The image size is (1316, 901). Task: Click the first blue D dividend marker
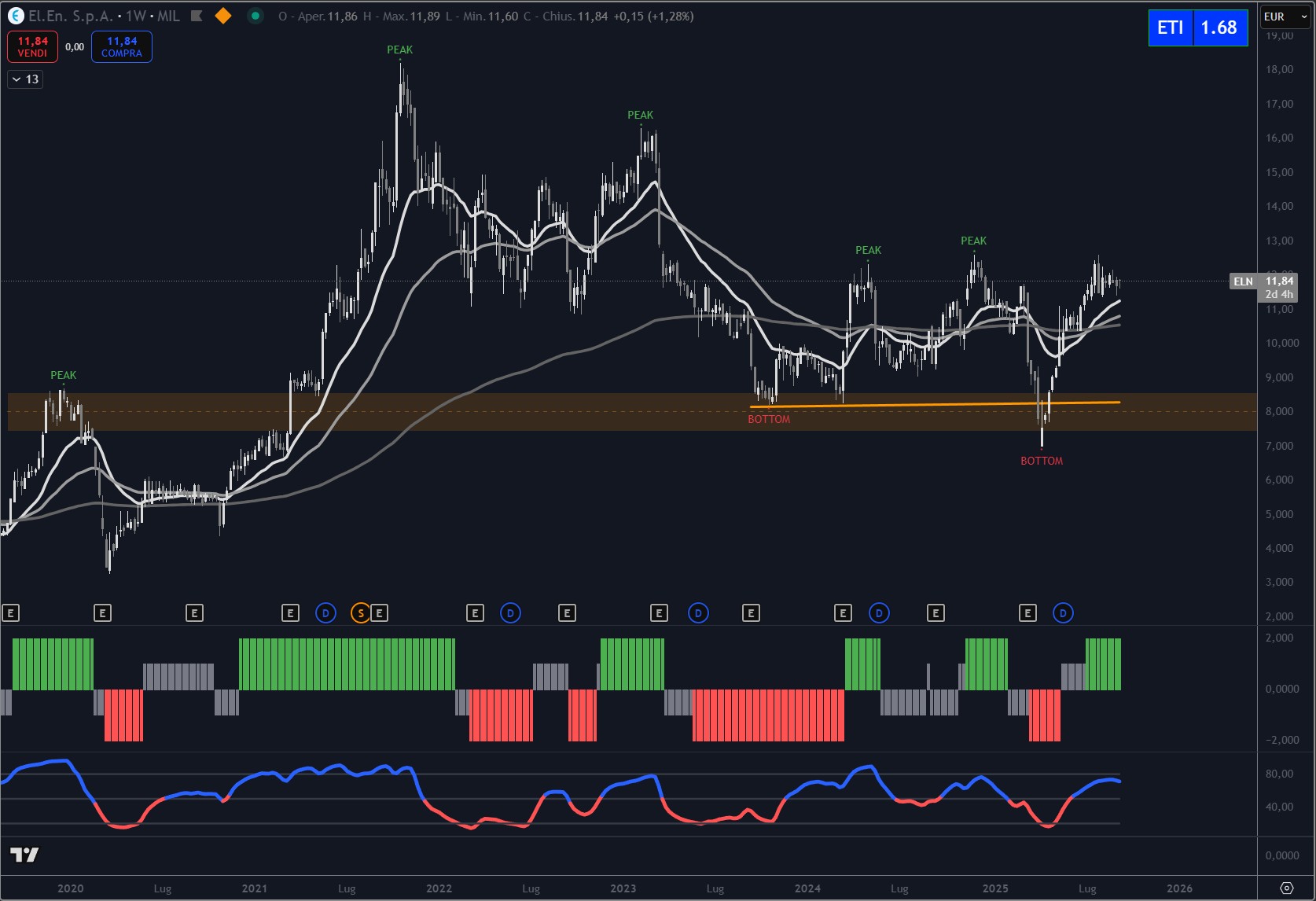coord(325,613)
